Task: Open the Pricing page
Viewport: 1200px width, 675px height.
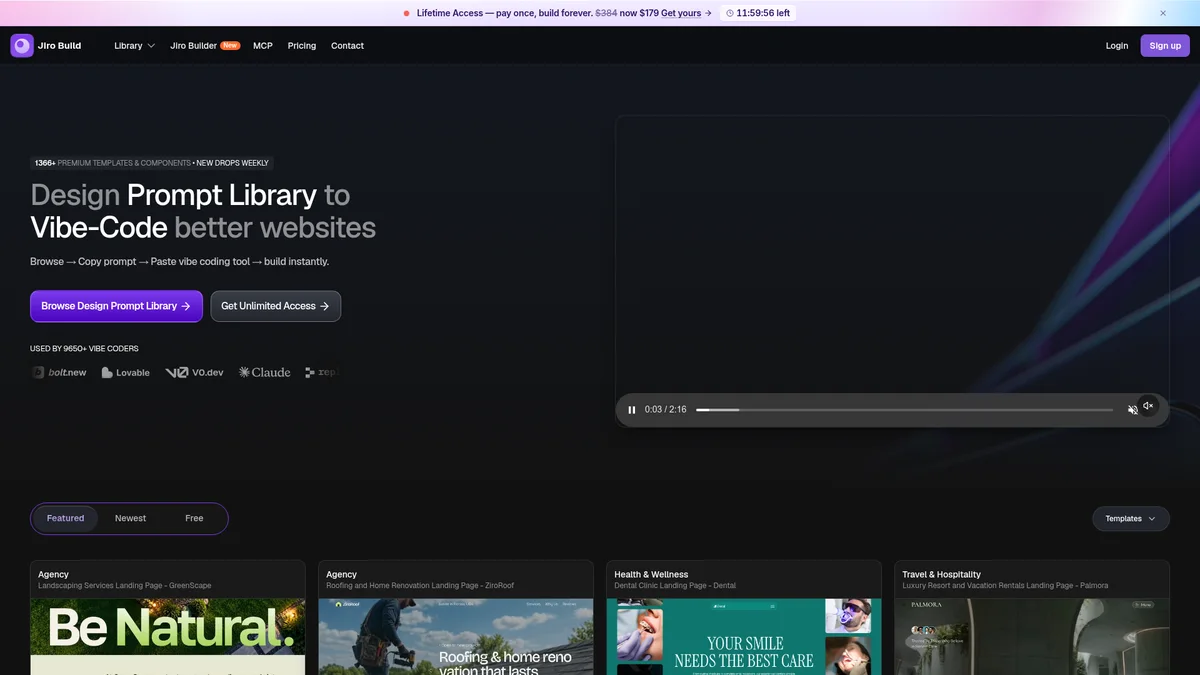Action: coord(302,46)
